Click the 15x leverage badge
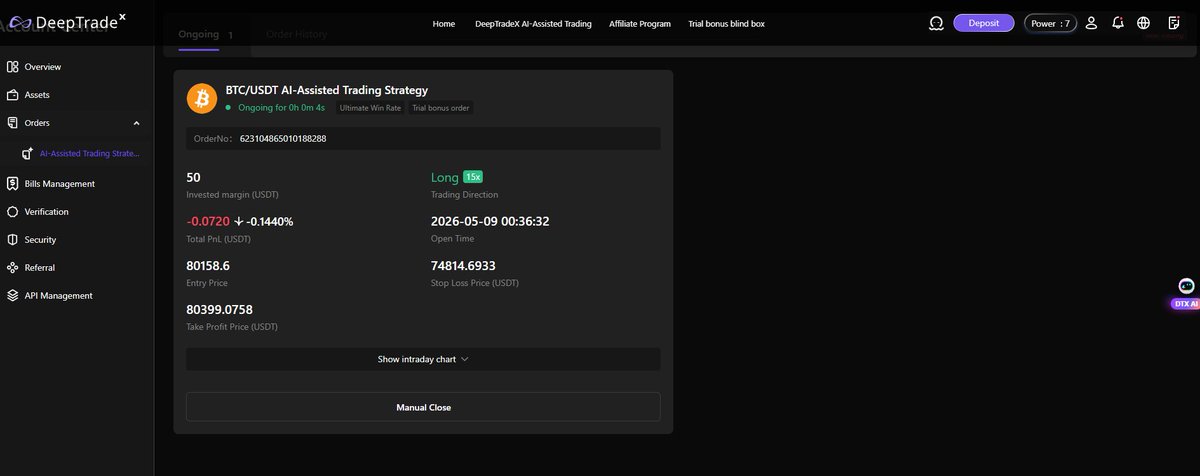Image resolution: width=1200 pixels, height=476 pixels. 473,177
